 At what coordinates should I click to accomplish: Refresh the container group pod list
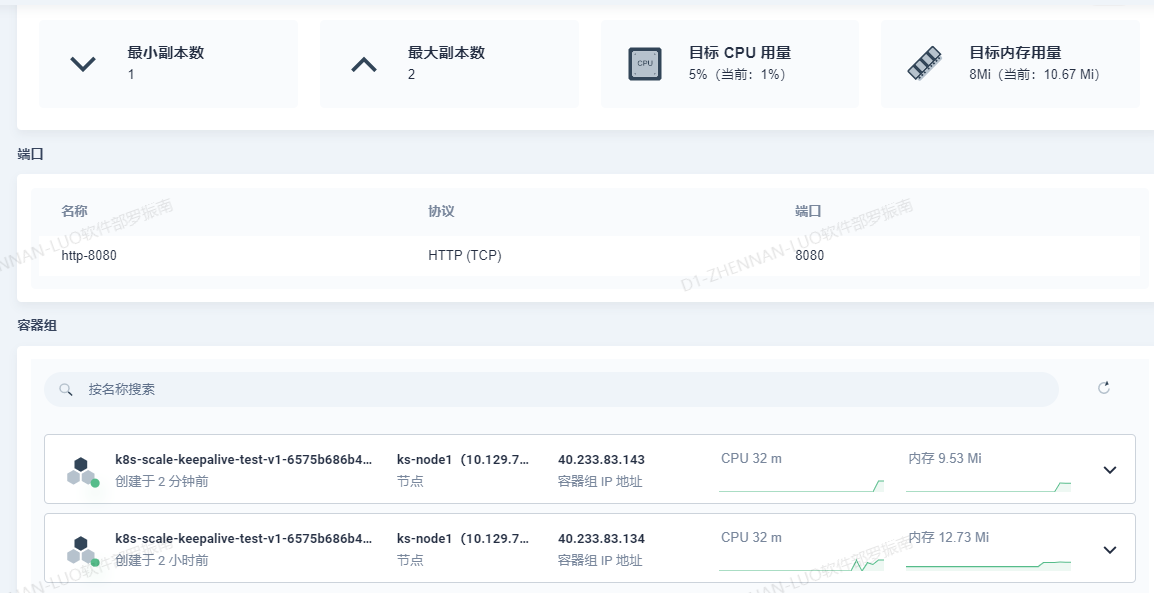(1104, 388)
